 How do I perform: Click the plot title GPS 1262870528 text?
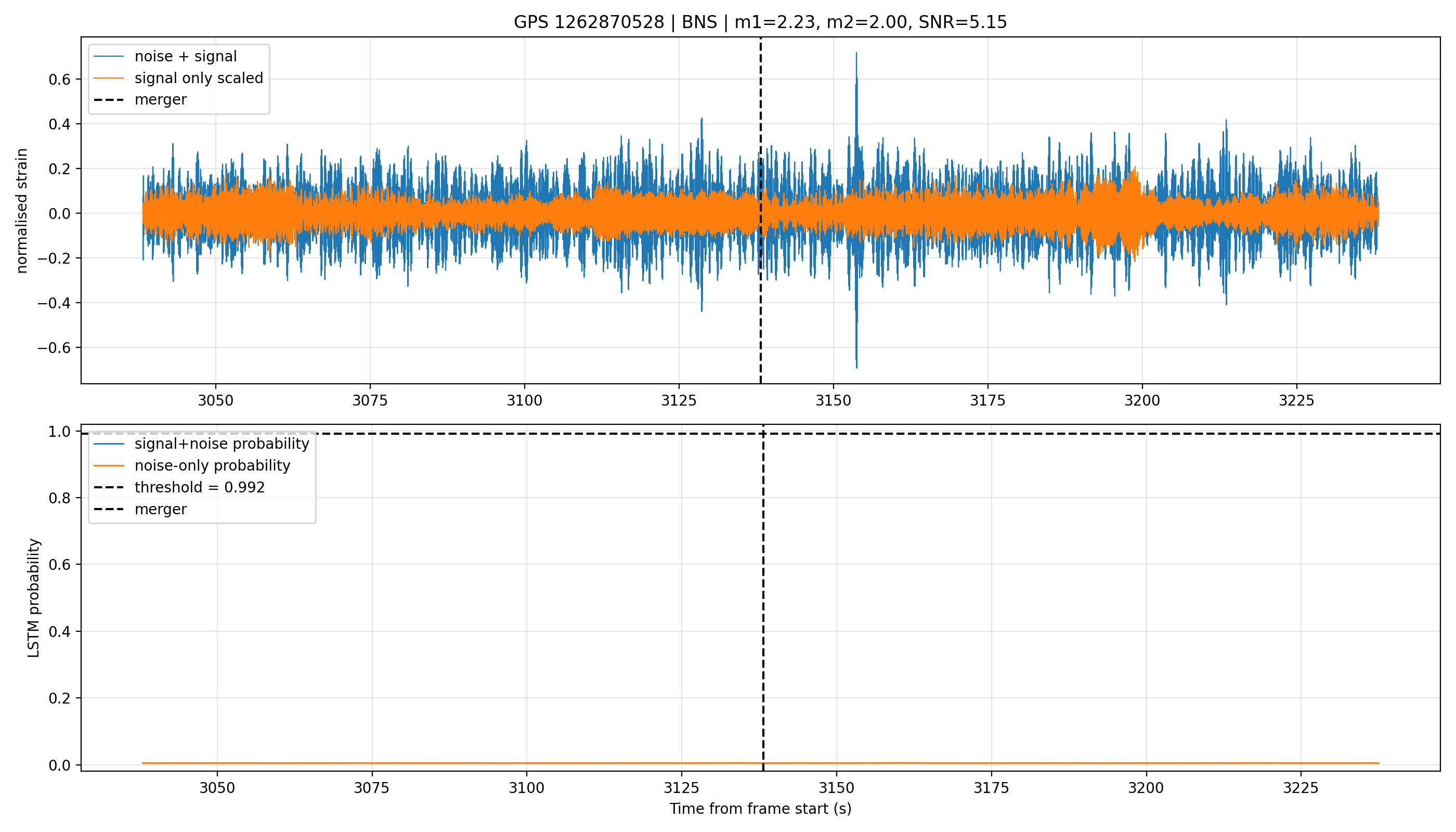(589, 22)
